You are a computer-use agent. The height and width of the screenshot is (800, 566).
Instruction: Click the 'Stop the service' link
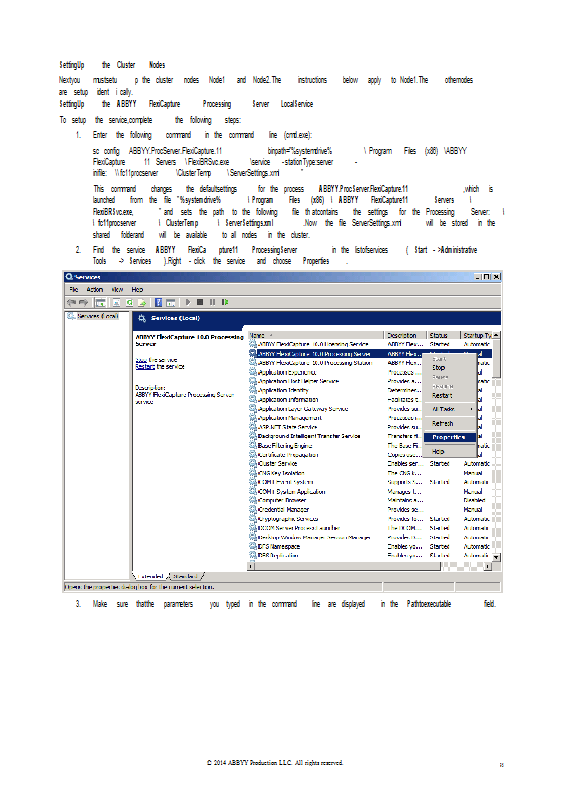coord(141,360)
